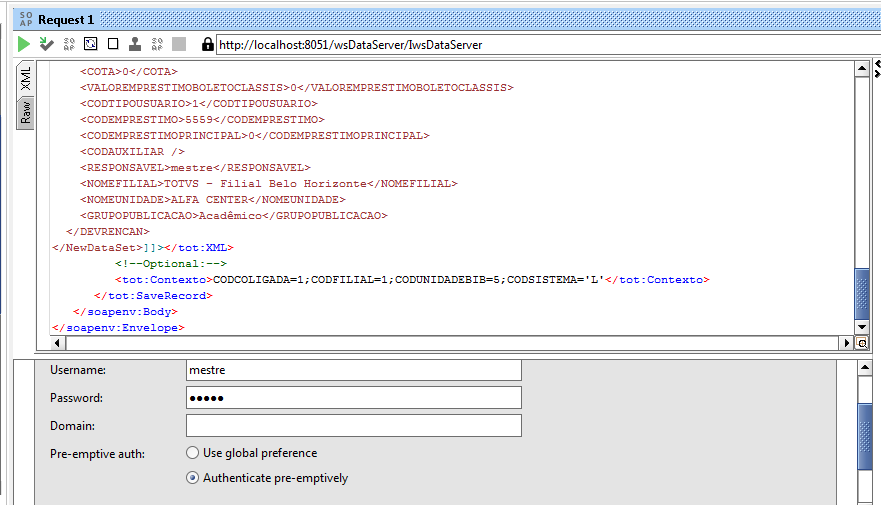Focus the empty Domain field
The width and height of the screenshot is (881, 505).
click(354, 425)
